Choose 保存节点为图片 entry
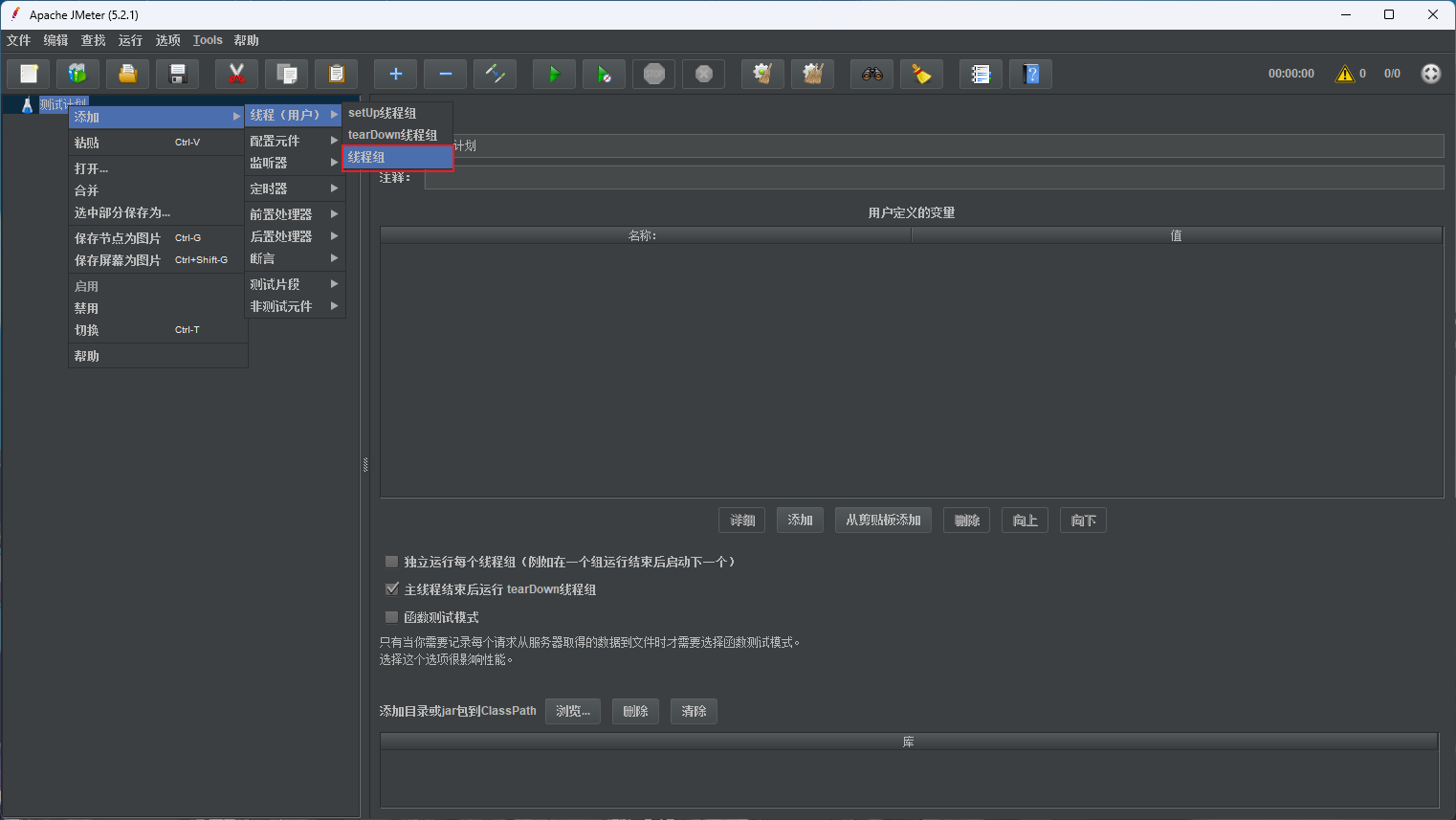Screen dimensions: 1456x820 tap(158, 238)
